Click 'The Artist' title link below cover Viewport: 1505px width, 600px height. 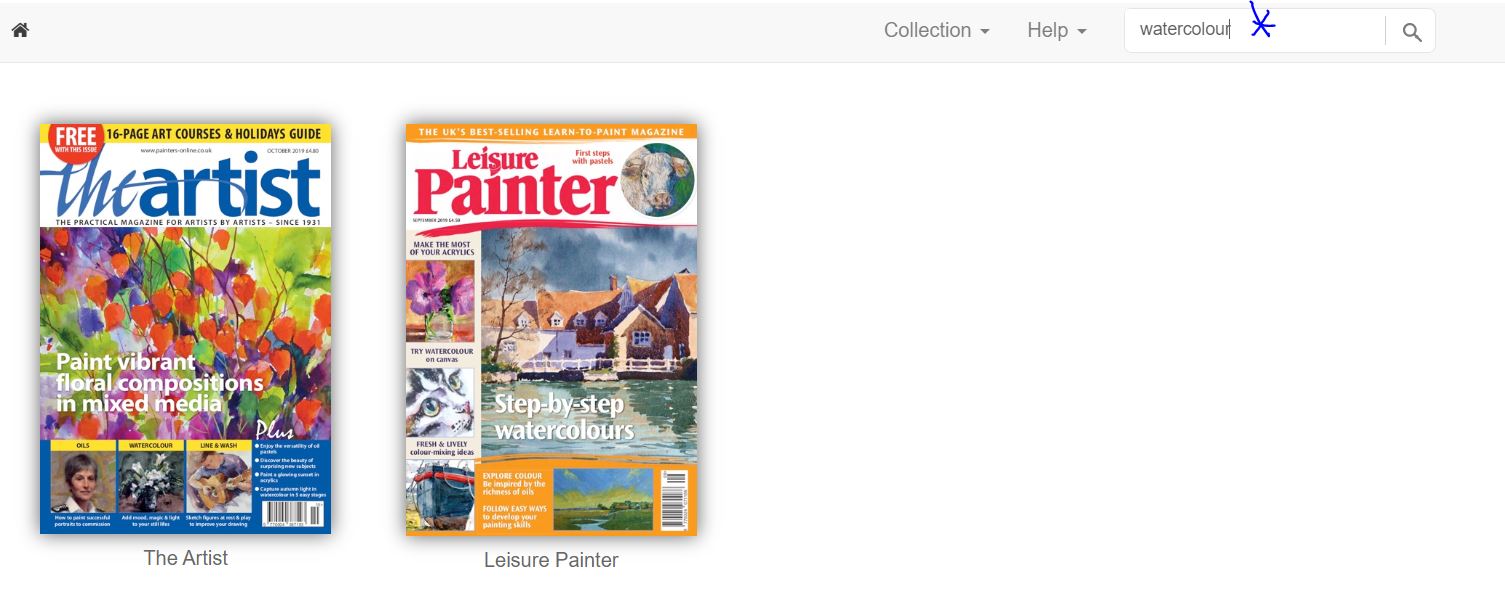pos(186,558)
